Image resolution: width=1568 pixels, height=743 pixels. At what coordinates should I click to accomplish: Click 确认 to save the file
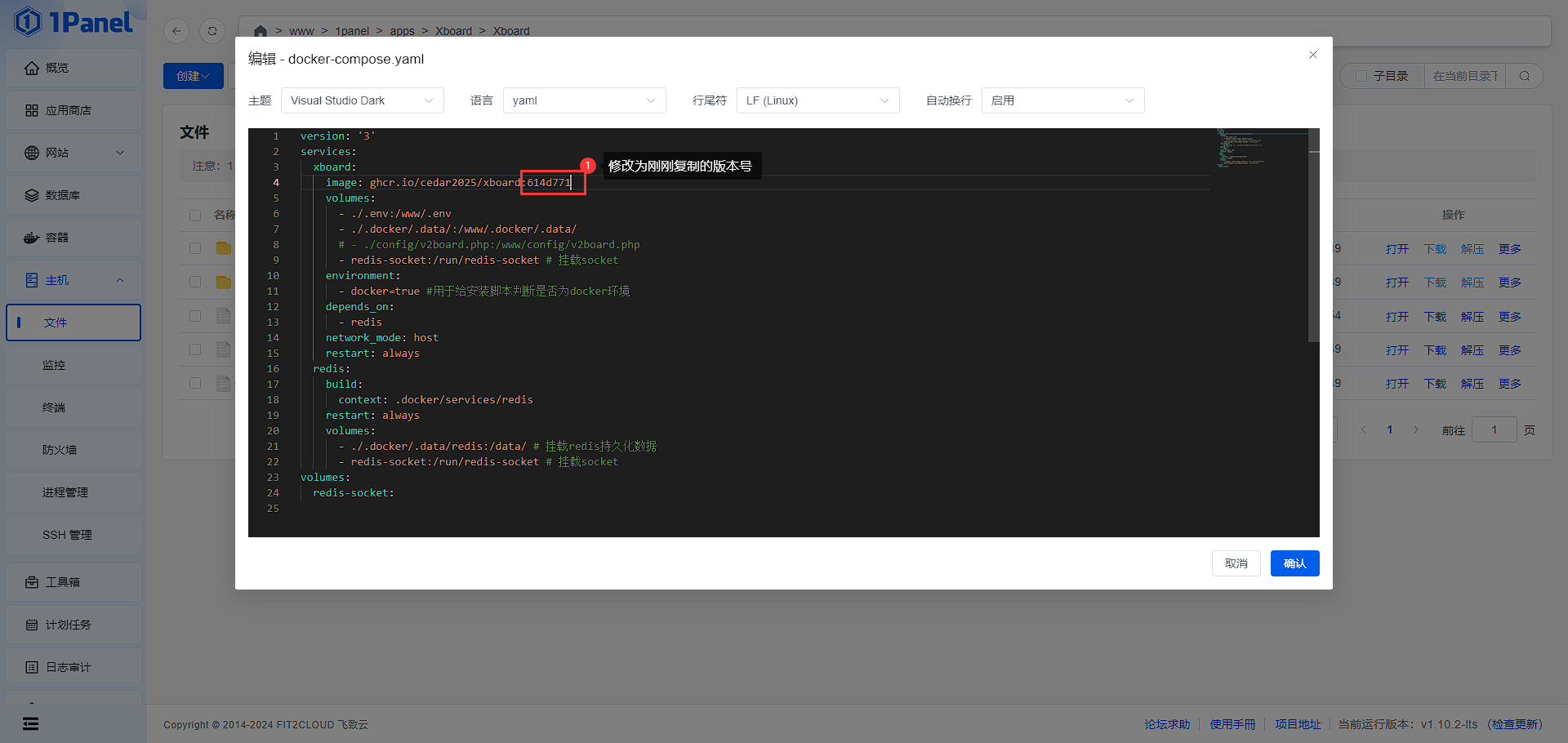click(1295, 563)
